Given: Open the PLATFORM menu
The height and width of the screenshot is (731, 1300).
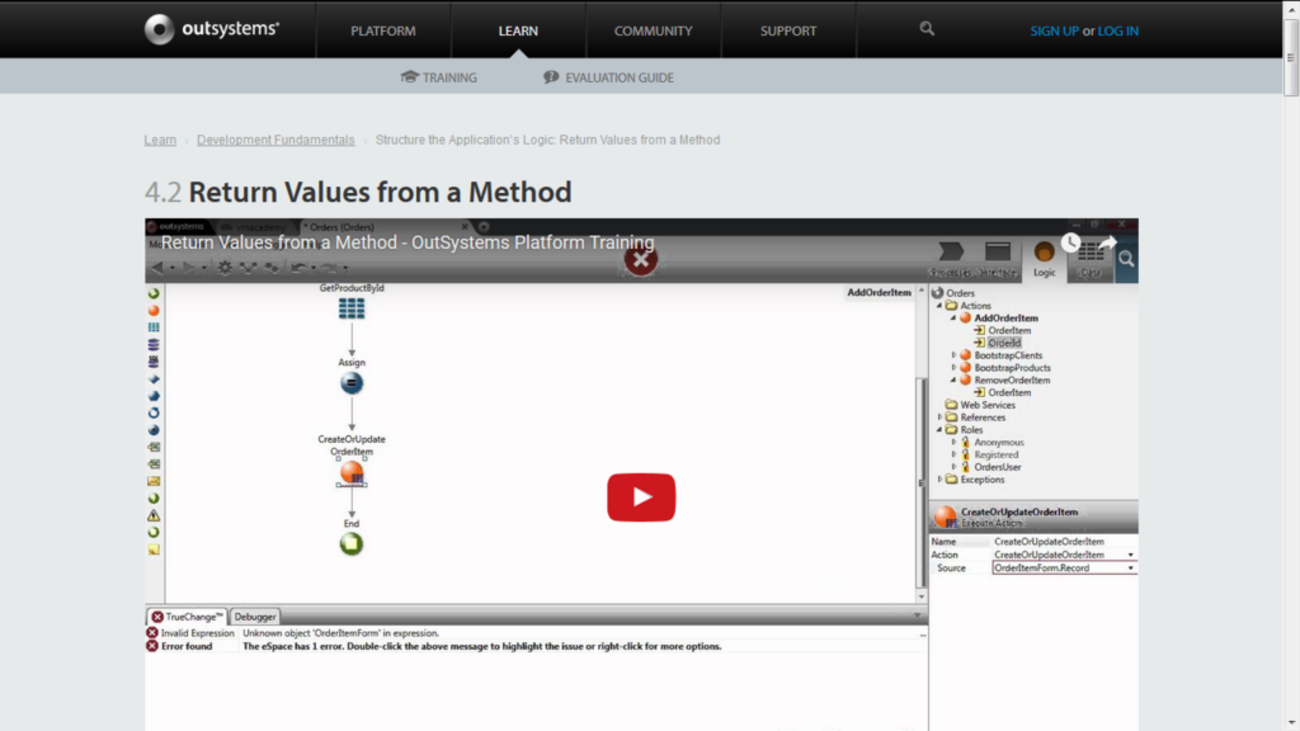Looking at the screenshot, I should click(383, 31).
